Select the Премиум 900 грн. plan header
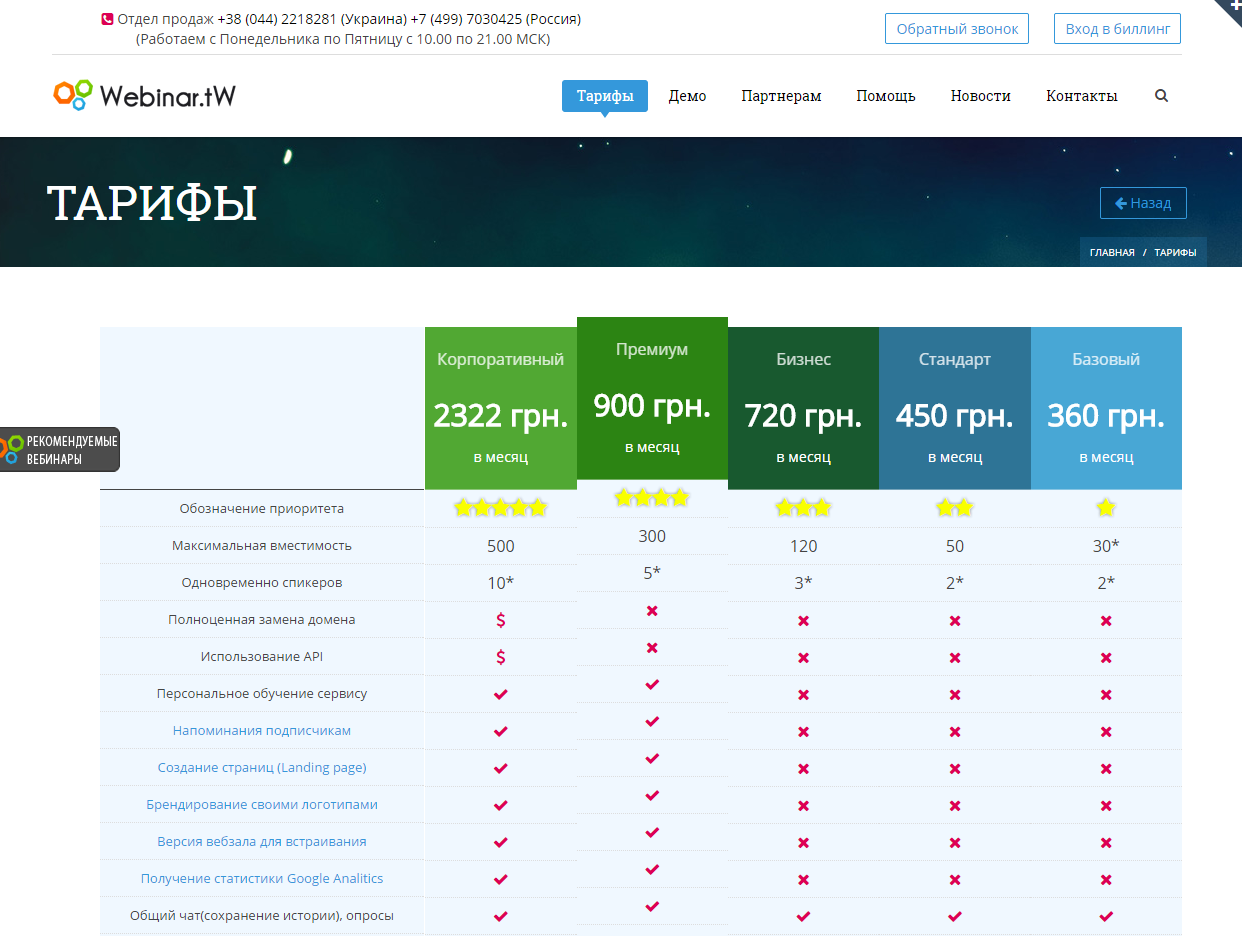Viewport: 1242px width, 936px height. [652, 398]
